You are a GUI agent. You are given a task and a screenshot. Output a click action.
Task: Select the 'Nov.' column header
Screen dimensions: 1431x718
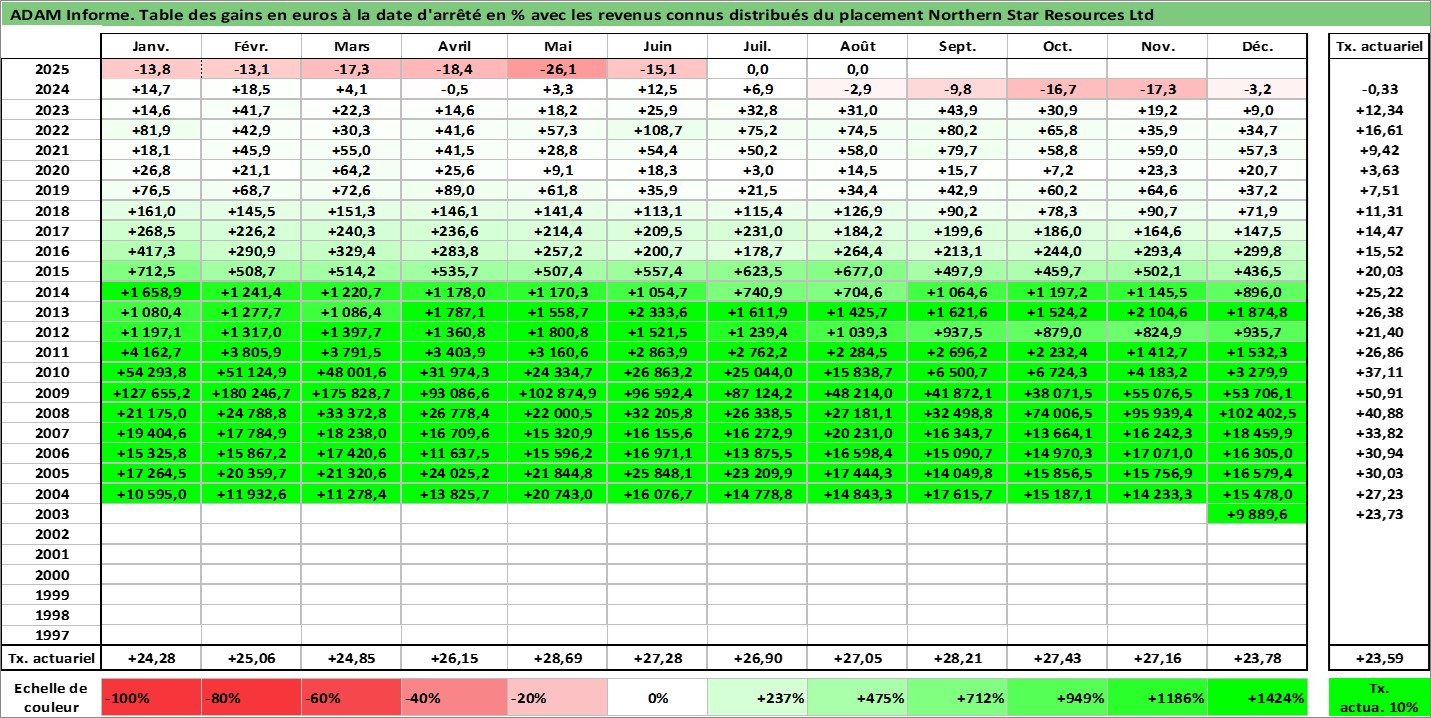pyautogui.click(x=1158, y=47)
